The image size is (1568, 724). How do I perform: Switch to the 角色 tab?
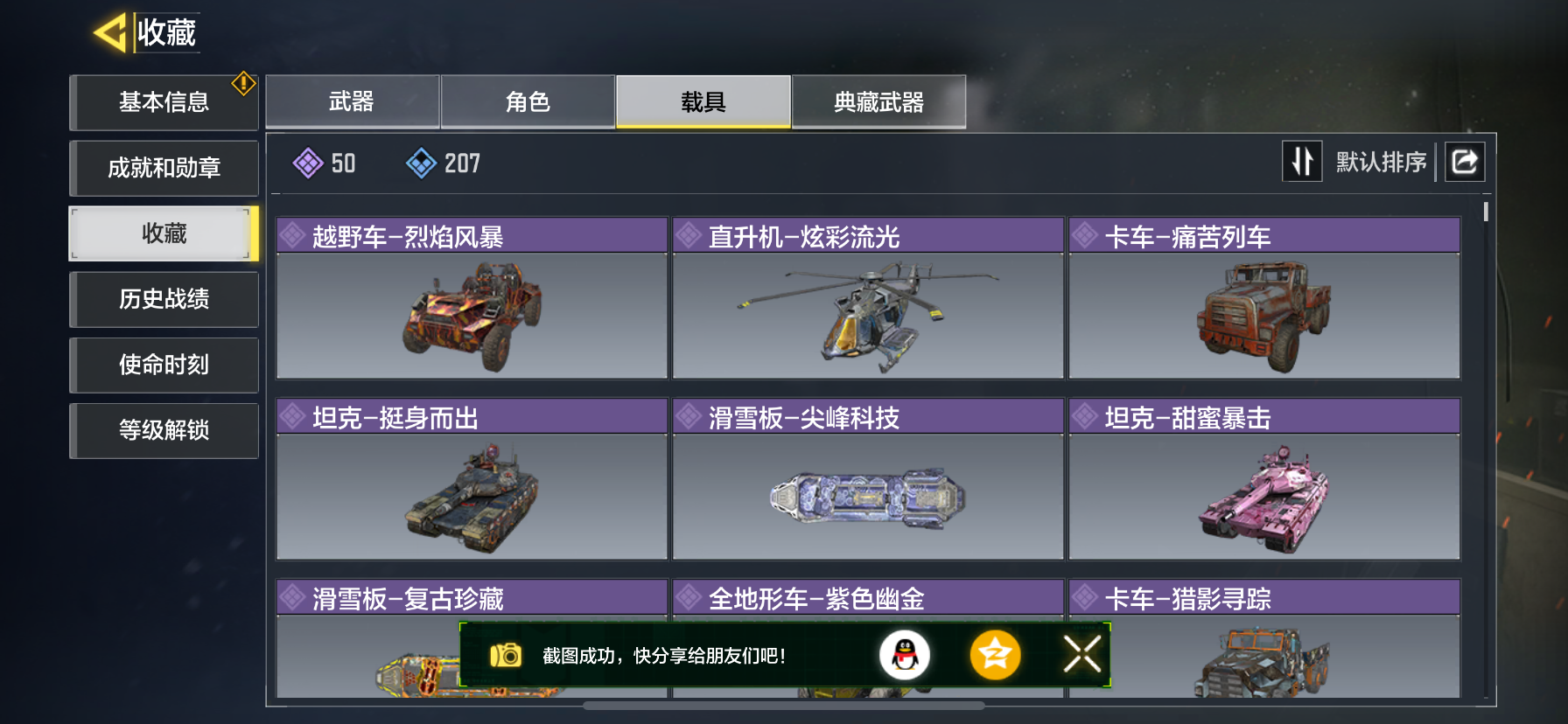pos(528,101)
